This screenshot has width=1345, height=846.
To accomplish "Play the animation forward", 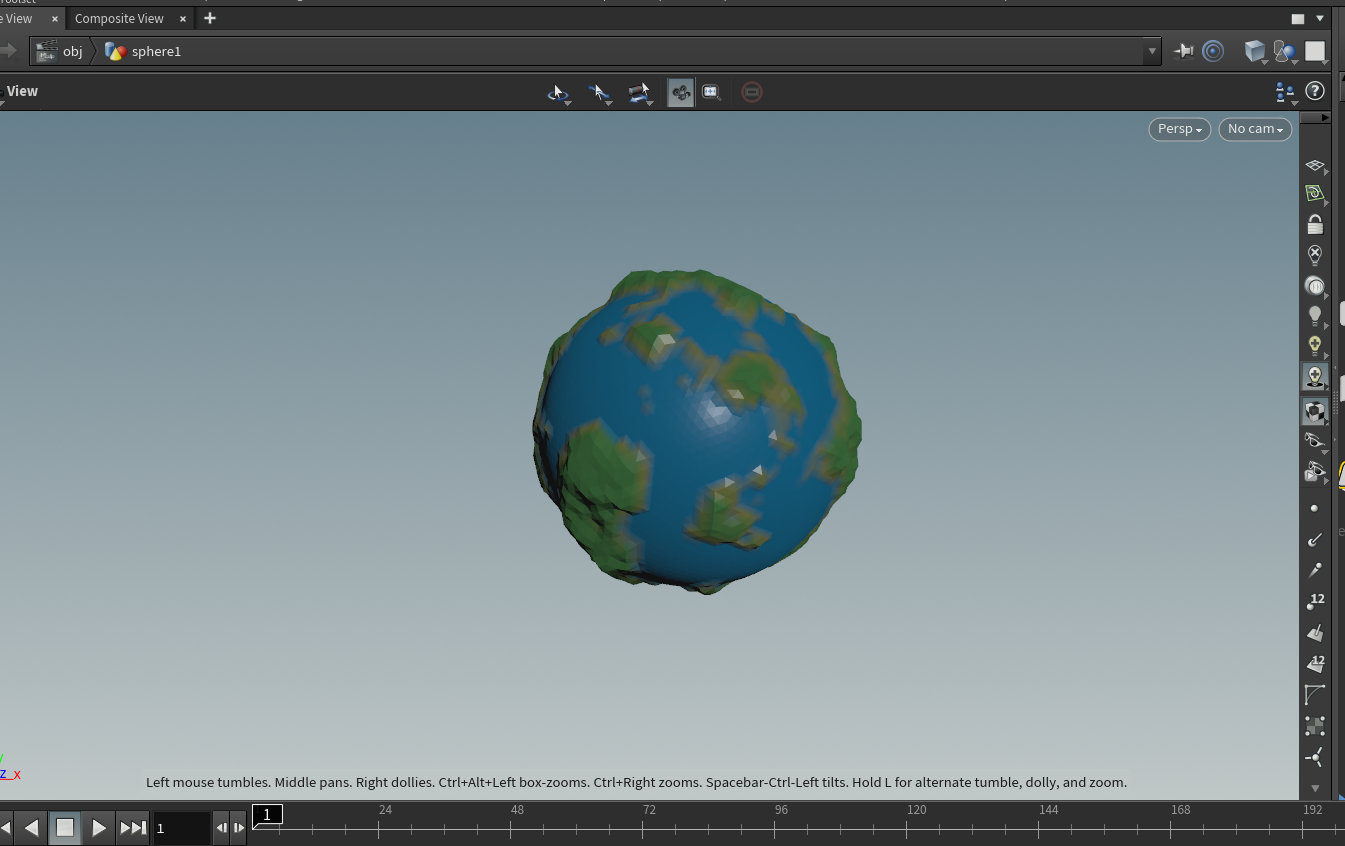I will (x=98, y=827).
